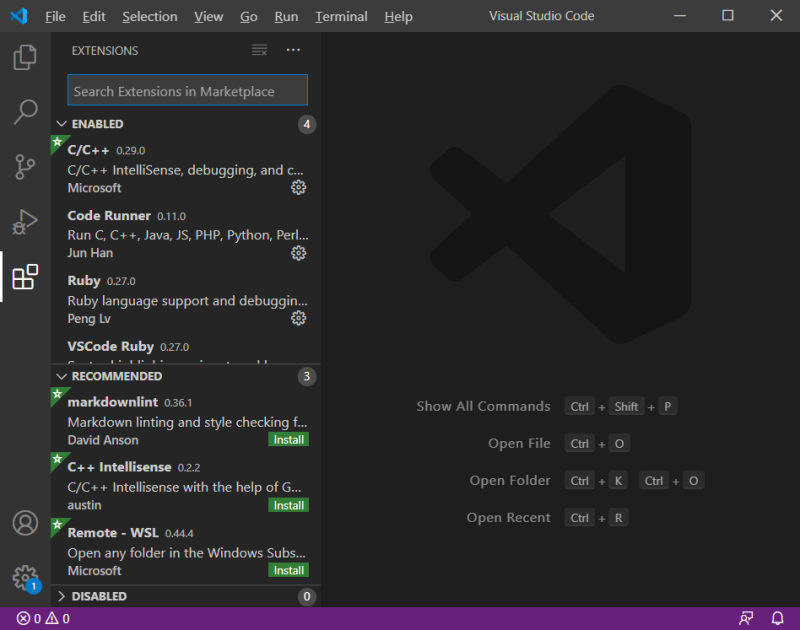Install the C++ Intellisense extension
Viewport: 800px width, 630px height.
(288, 506)
